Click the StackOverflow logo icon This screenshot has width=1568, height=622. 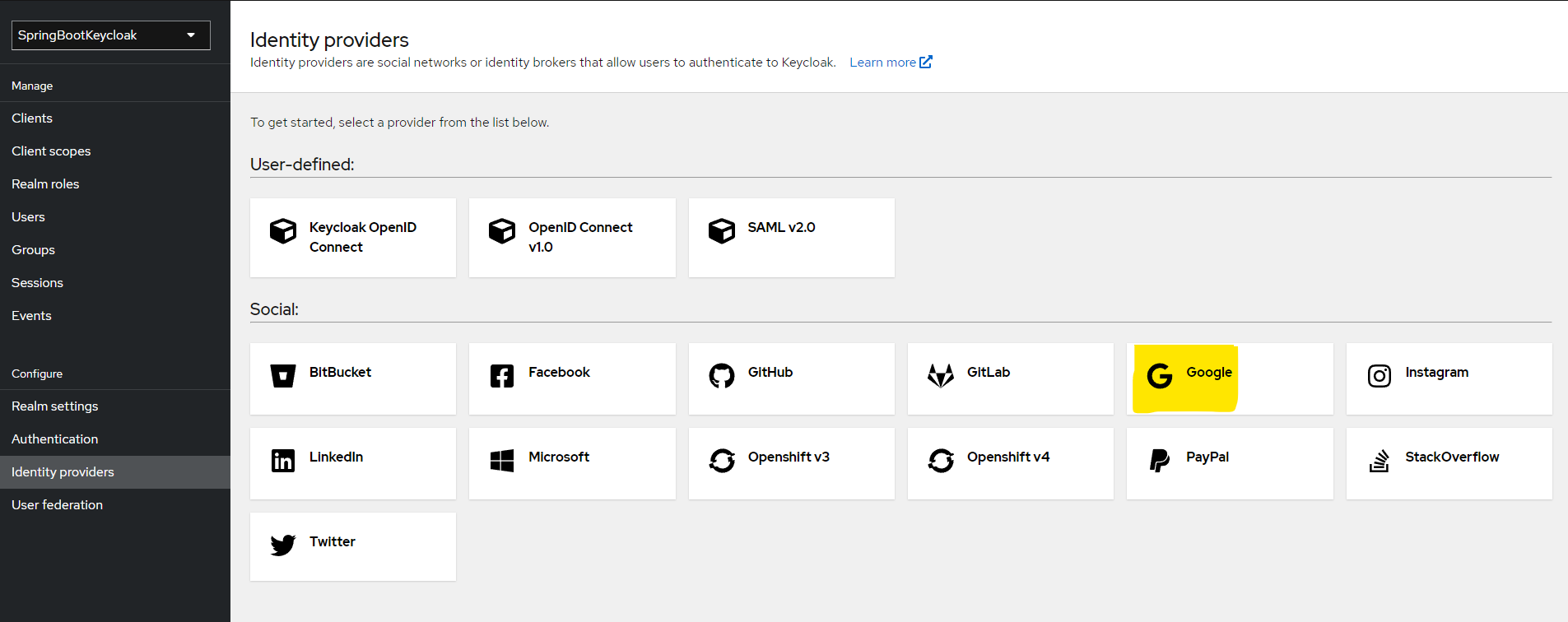1380,461
